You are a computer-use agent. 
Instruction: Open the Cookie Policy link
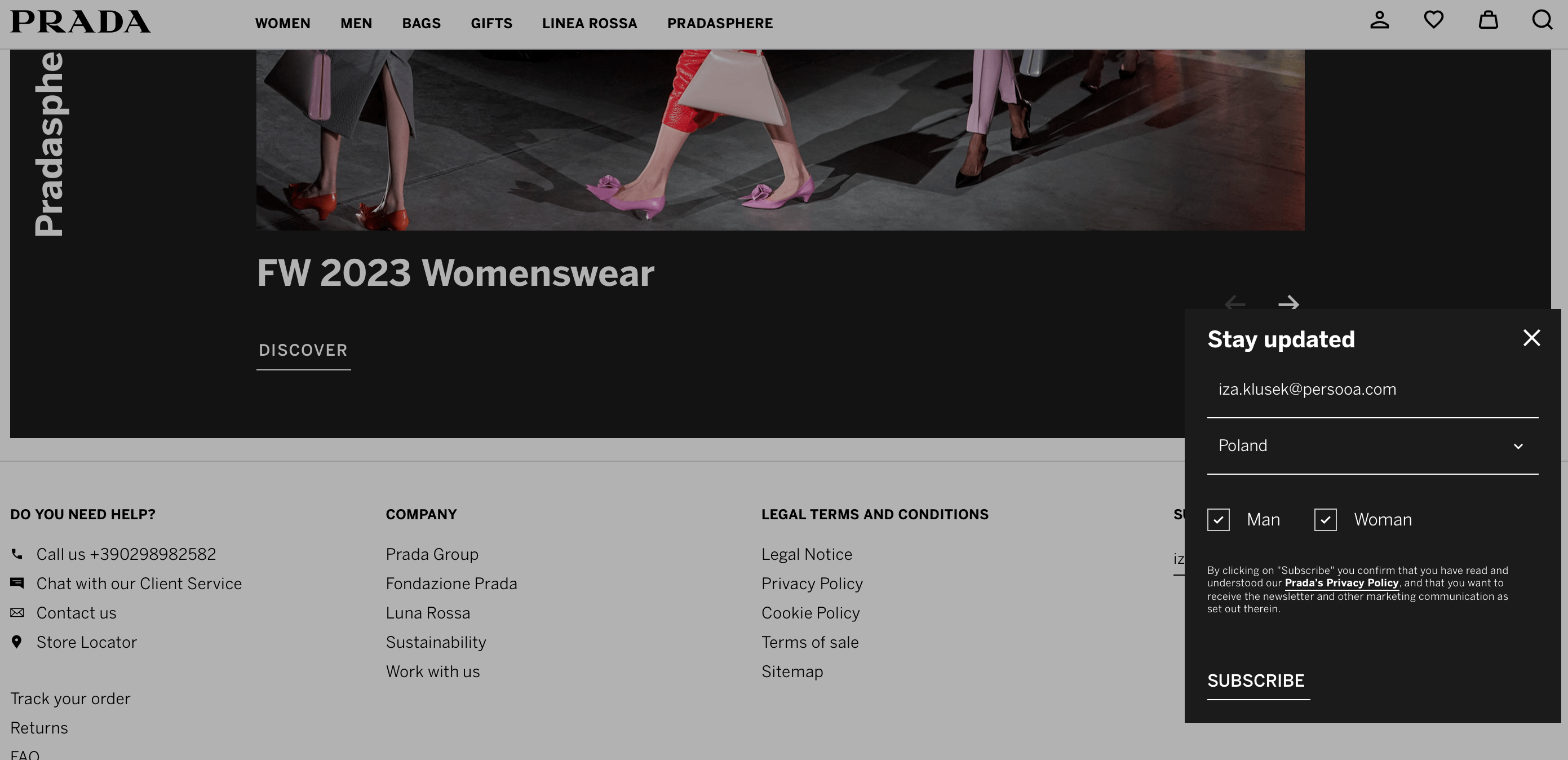pos(810,612)
